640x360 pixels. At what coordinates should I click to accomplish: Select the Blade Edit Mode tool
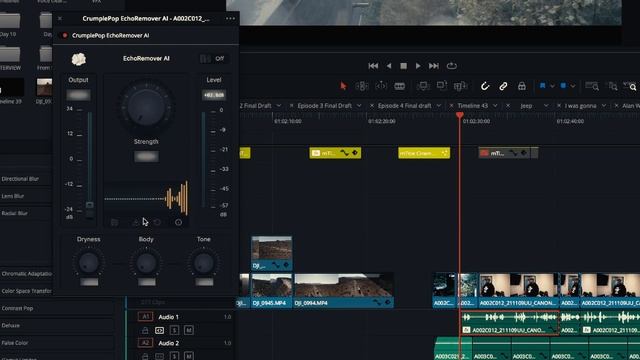tap(400, 86)
